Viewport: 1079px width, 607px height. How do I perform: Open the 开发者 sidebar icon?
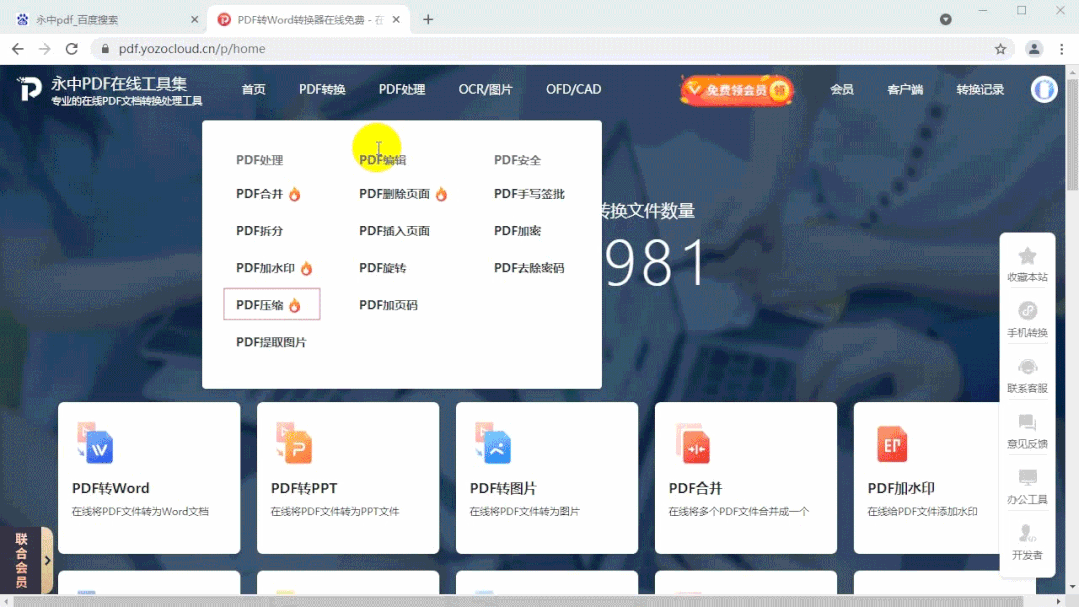(x=1027, y=531)
